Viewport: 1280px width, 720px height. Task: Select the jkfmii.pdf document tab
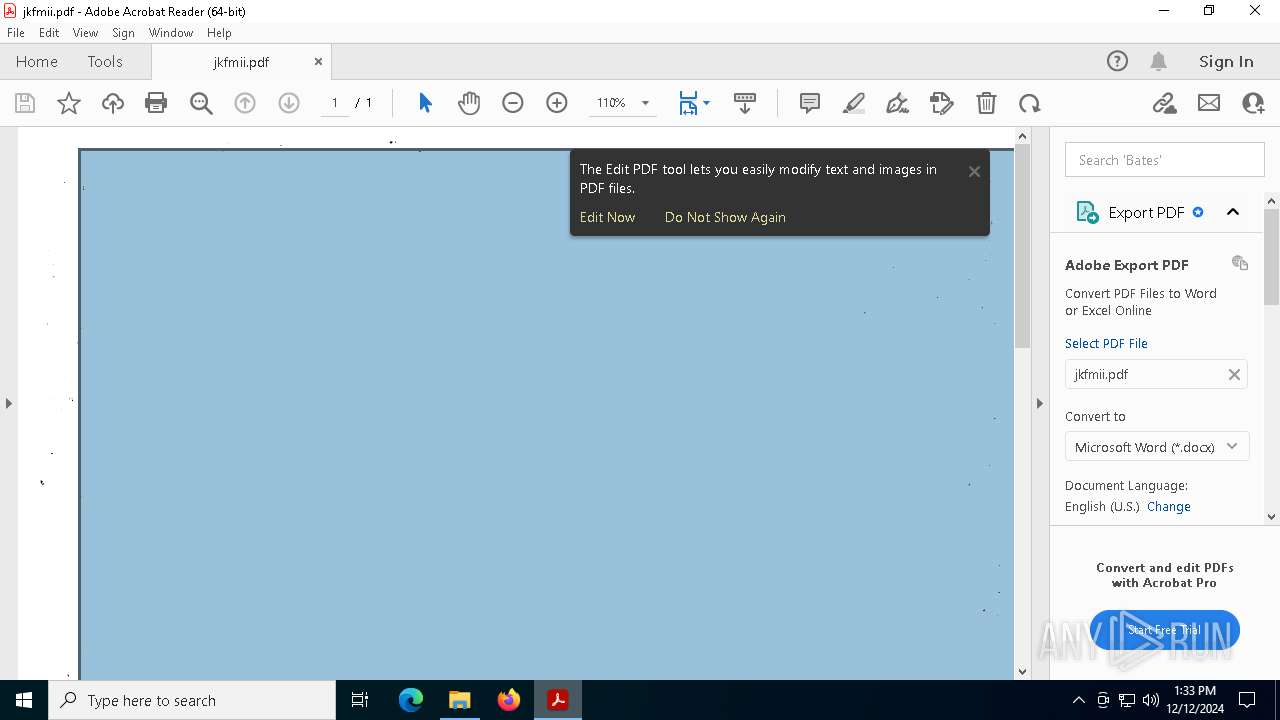[x=241, y=62]
